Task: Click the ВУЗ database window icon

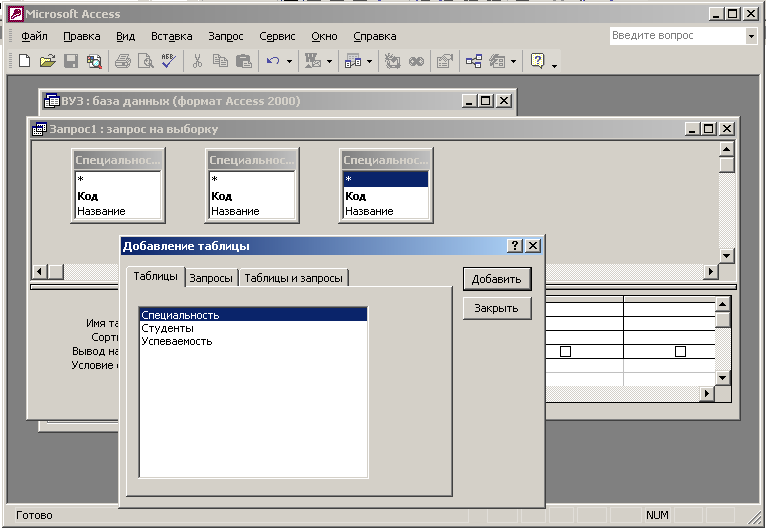Action: pyautogui.click(x=51, y=101)
